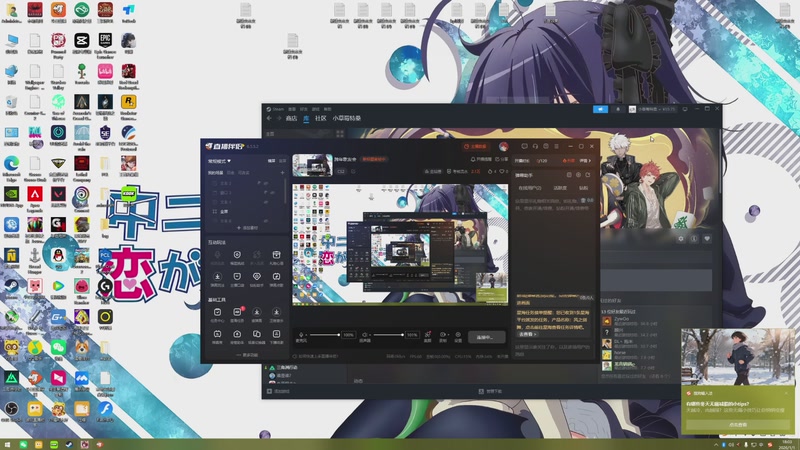
Task: Open the Valorant desktop icon
Action: (x=58, y=194)
